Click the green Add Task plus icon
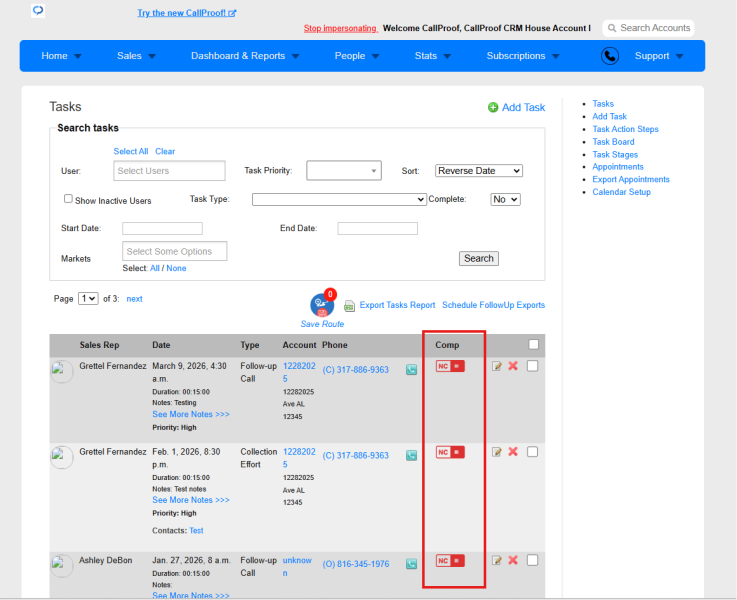Viewport: 737px width, 600px height. pyautogui.click(x=493, y=108)
